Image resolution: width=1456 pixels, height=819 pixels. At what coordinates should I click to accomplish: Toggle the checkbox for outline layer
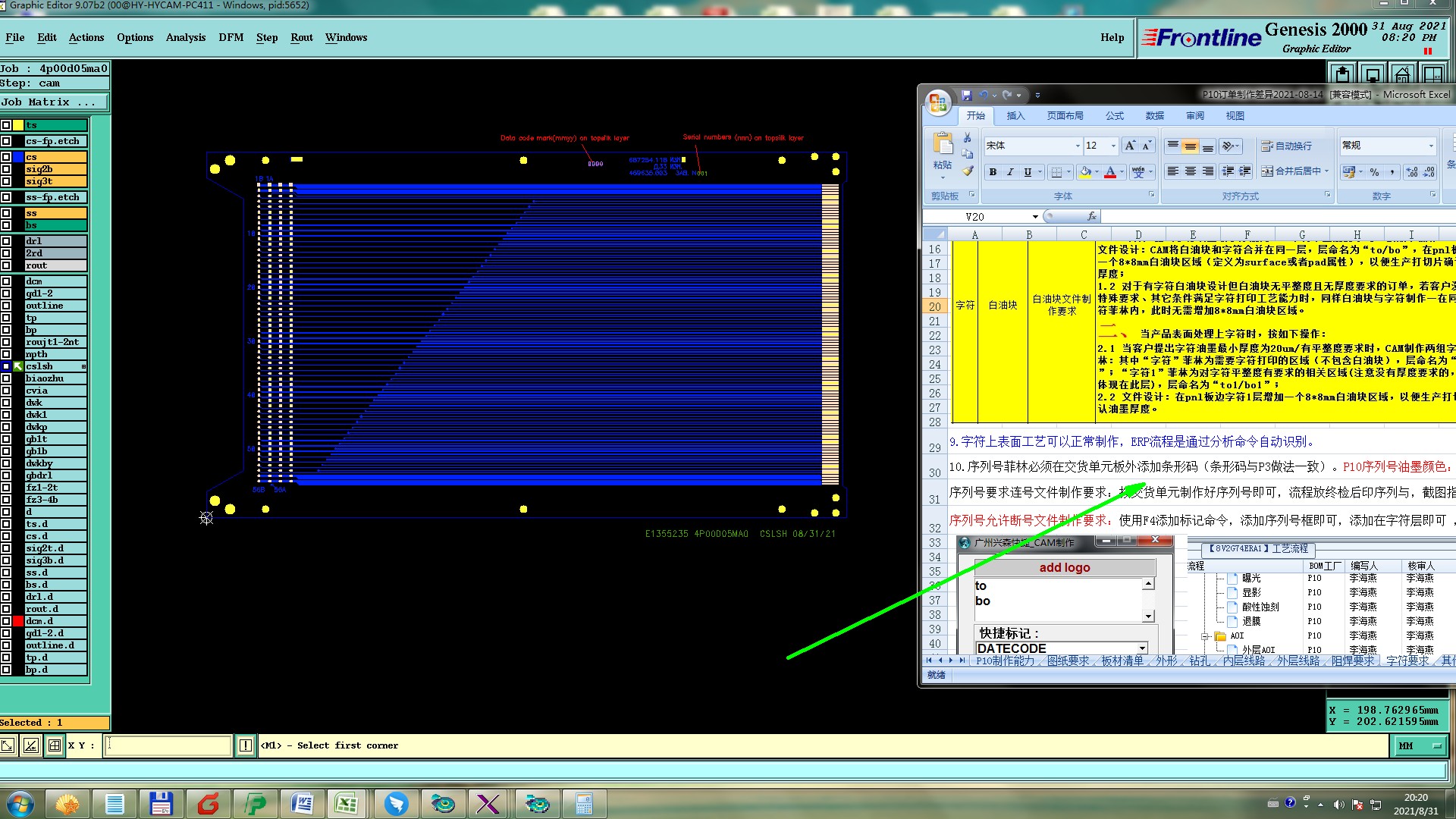[6, 306]
